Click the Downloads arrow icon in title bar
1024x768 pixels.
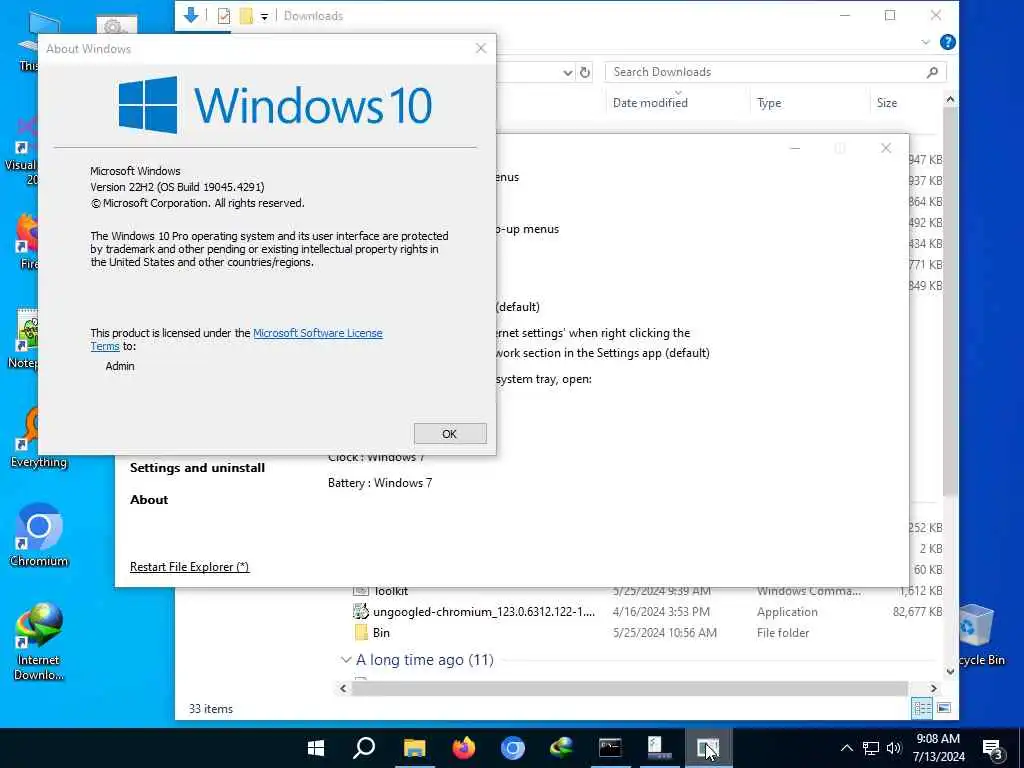191,15
